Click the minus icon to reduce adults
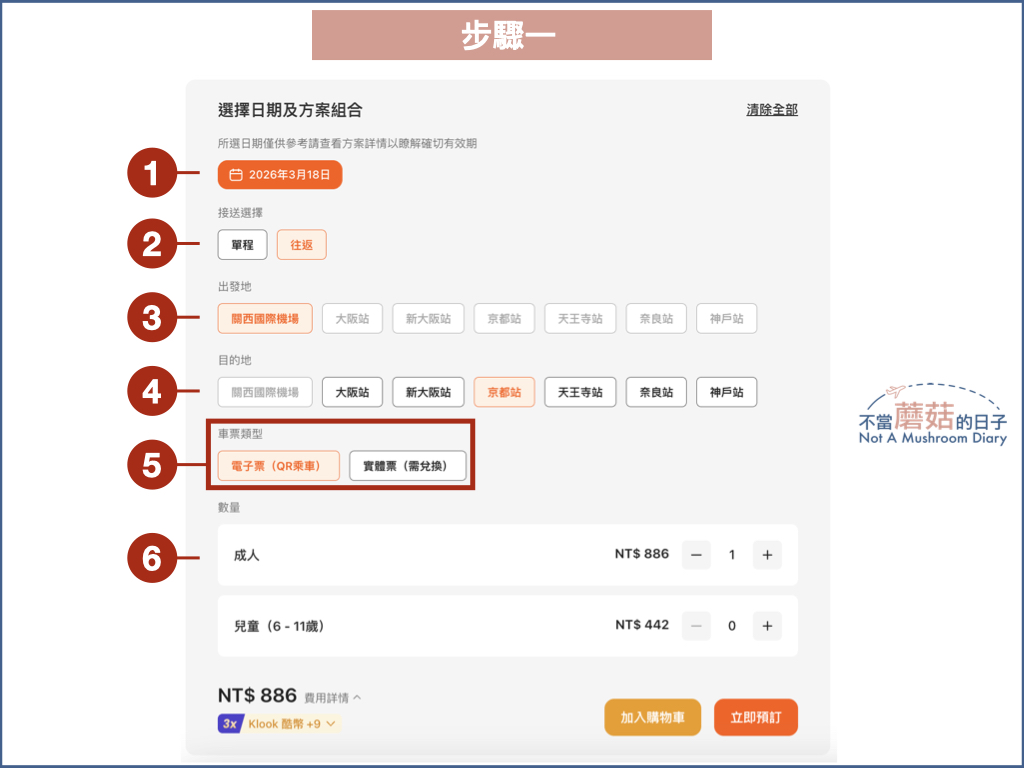 point(696,555)
